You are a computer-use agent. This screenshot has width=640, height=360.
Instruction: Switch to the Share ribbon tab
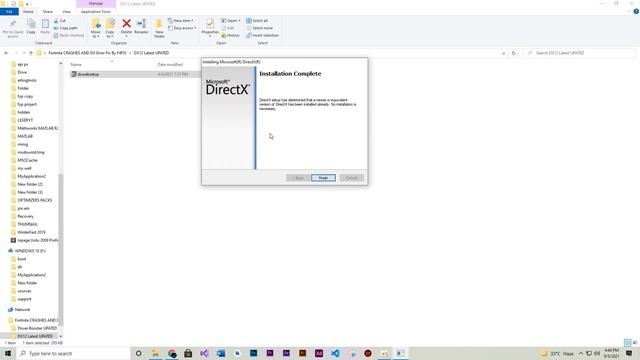(x=48, y=12)
